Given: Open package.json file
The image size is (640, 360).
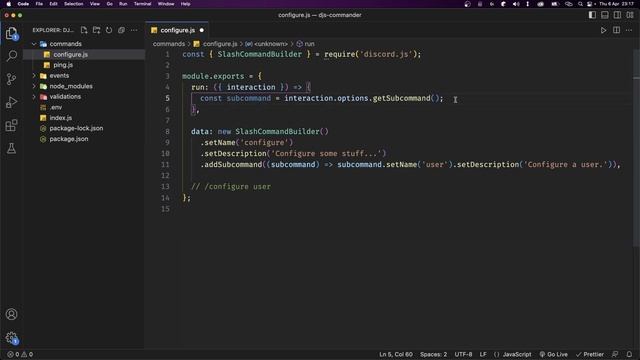Looking at the screenshot, I should pyautogui.click(x=69, y=139).
